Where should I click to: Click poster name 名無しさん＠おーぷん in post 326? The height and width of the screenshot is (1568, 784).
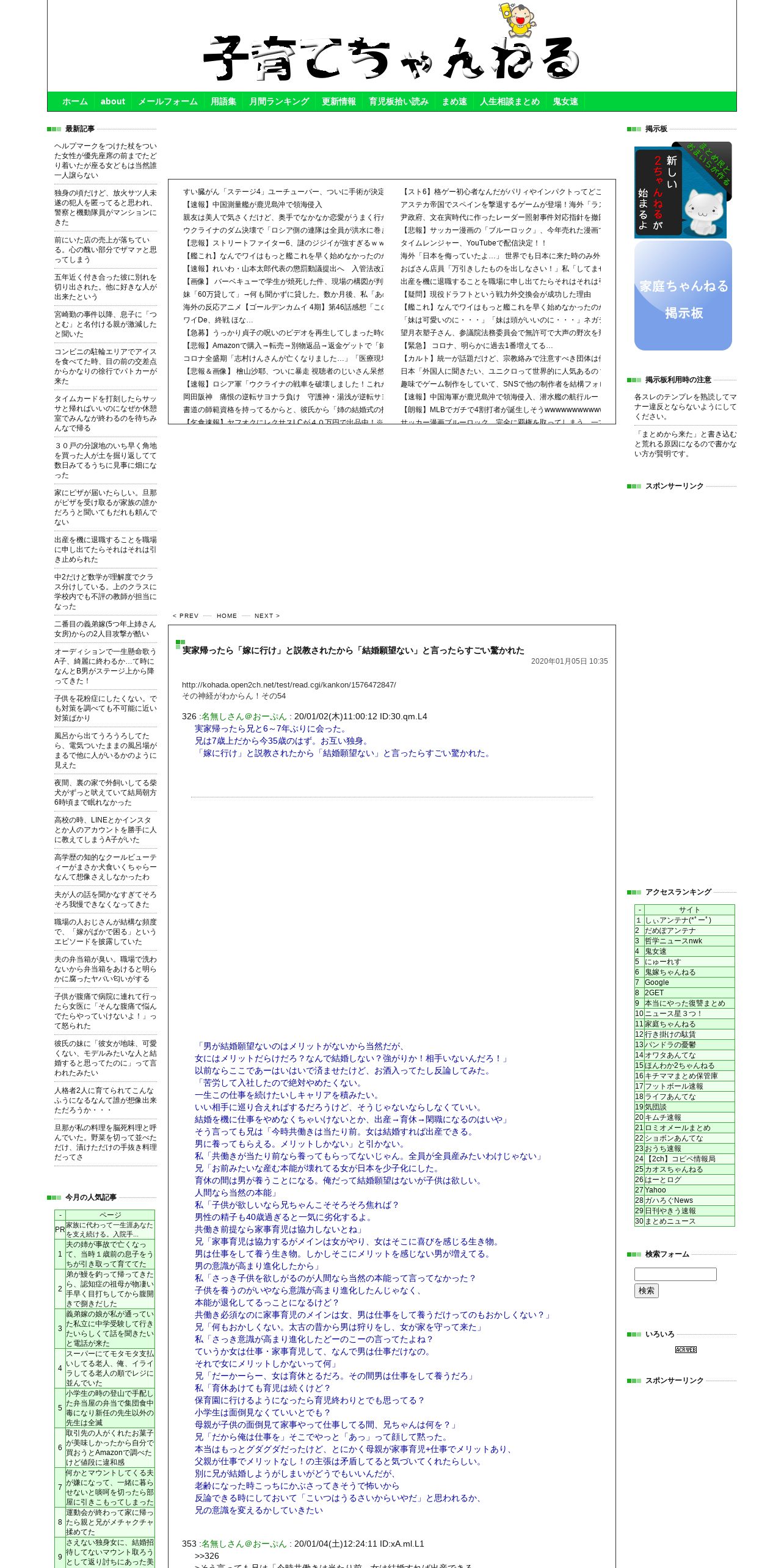coord(244,717)
